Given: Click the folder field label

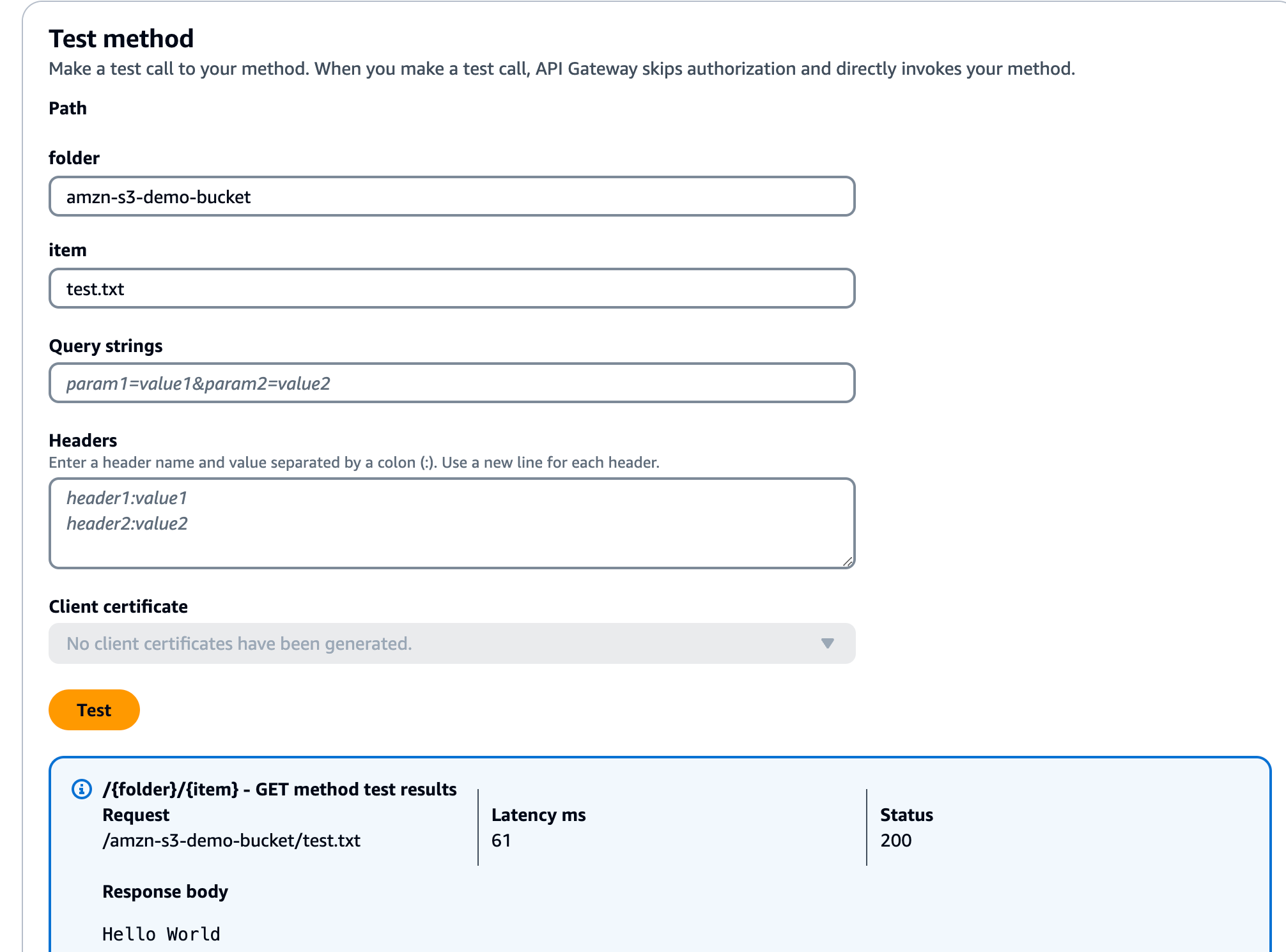Looking at the screenshot, I should (x=74, y=158).
